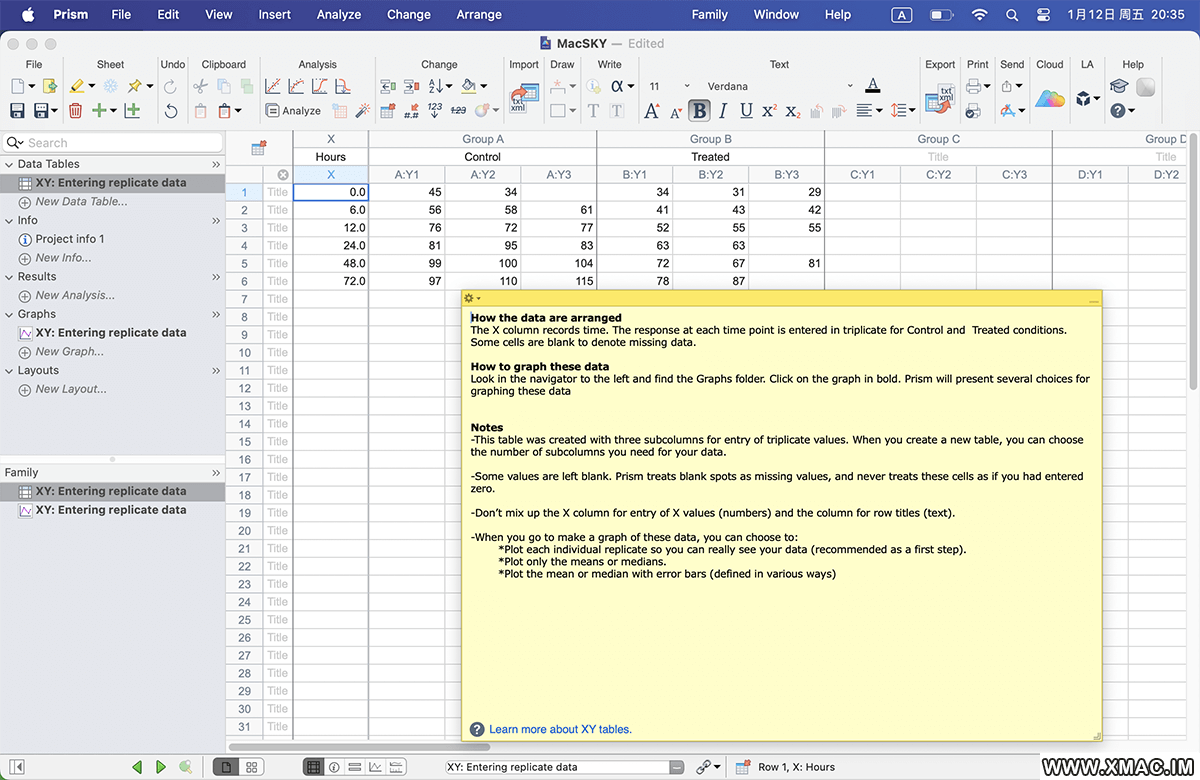Click the green go-back arrow in status bar
This screenshot has width=1200, height=780.
(x=138, y=767)
